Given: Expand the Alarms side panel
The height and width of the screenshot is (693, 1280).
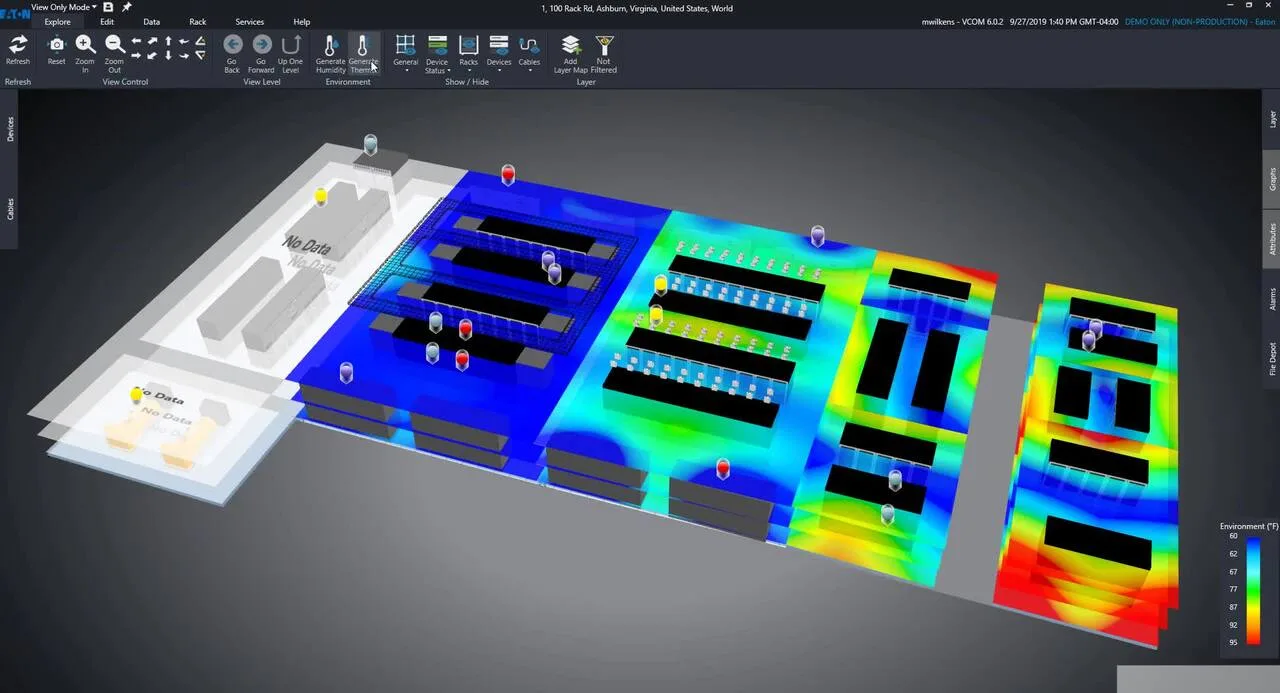Looking at the screenshot, I should 1272,299.
